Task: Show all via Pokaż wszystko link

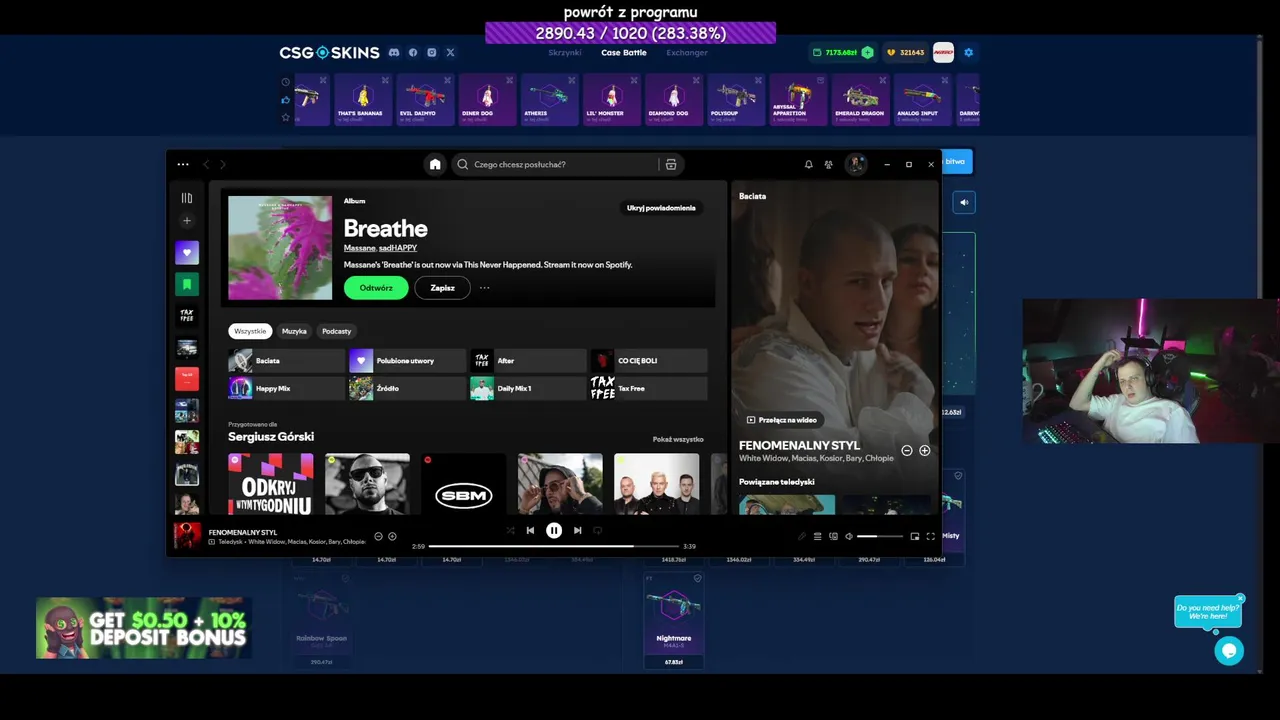Action: [678, 439]
